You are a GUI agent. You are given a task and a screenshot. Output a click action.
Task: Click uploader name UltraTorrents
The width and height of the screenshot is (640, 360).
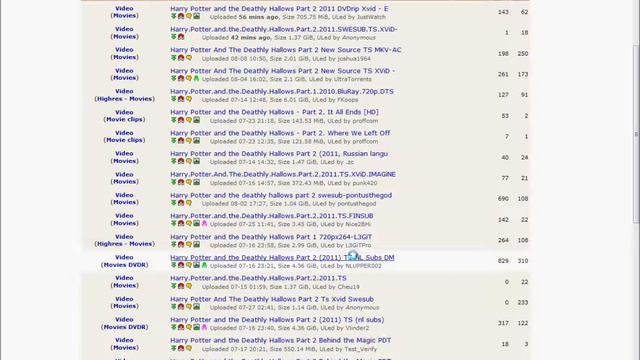pos(352,79)
